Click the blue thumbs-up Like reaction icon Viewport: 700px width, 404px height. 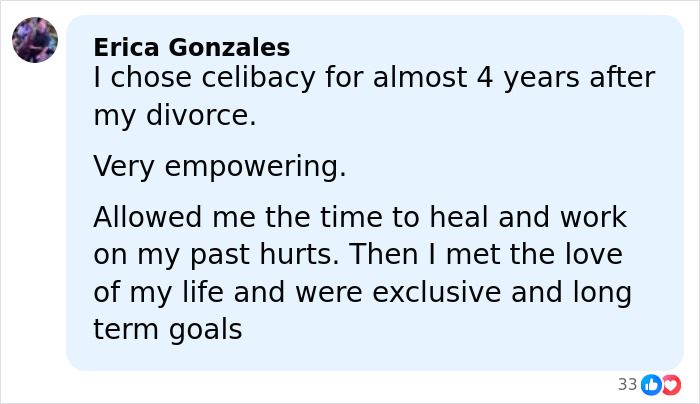pos(651,384)
